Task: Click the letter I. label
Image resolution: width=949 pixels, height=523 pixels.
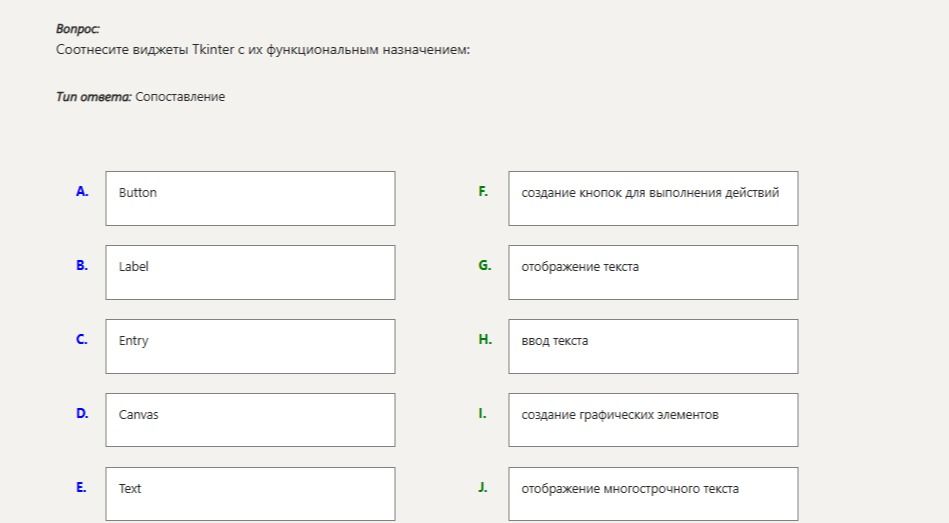Action: 482,413
